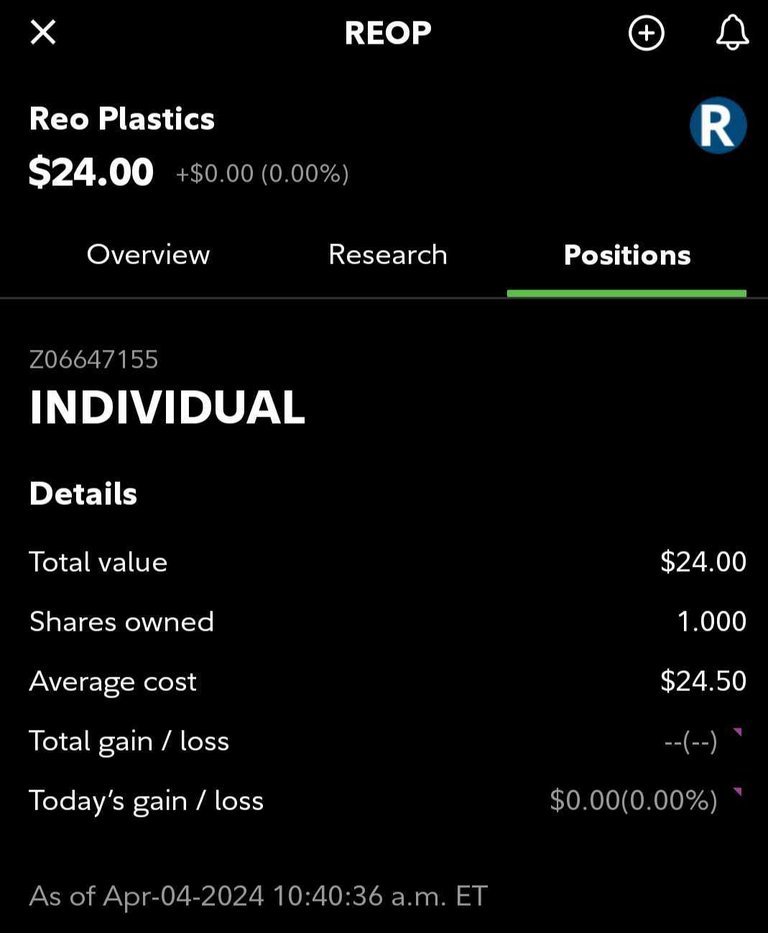Open price alerts via the bell icon
Viewport: 768px width, 933px height.
(x=732, y=32)
